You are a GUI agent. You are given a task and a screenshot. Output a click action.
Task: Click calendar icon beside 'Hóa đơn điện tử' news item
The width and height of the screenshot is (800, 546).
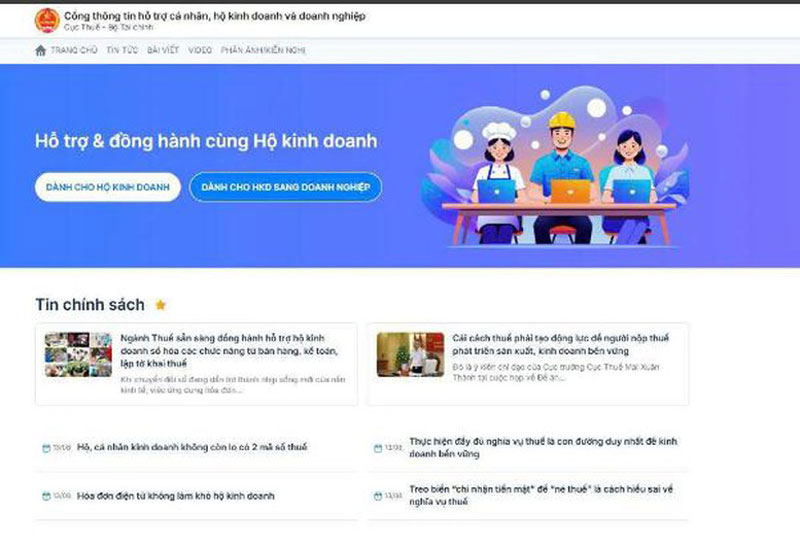[x=46, y=497]
